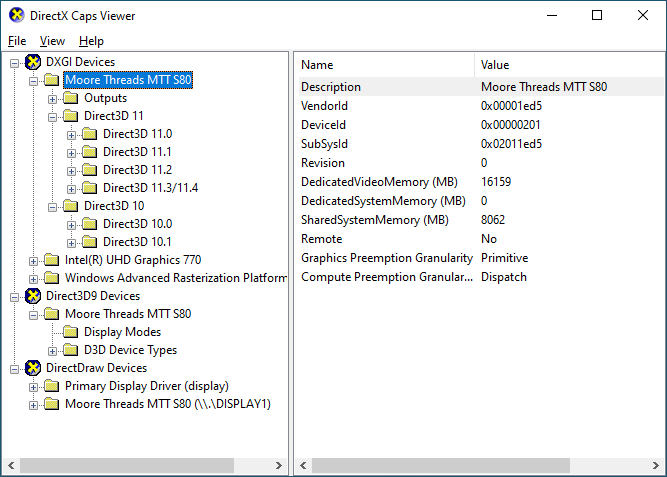Viewport: 667px width, 477px height.
Task: Expand the Intel(R) UHD Graphics 770 node
Action: [33, 261]
